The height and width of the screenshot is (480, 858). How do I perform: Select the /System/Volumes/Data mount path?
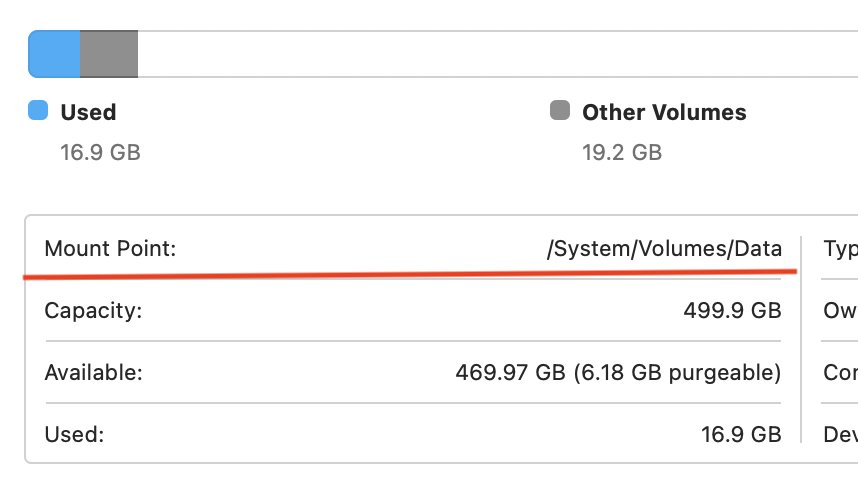click(664, 249)
